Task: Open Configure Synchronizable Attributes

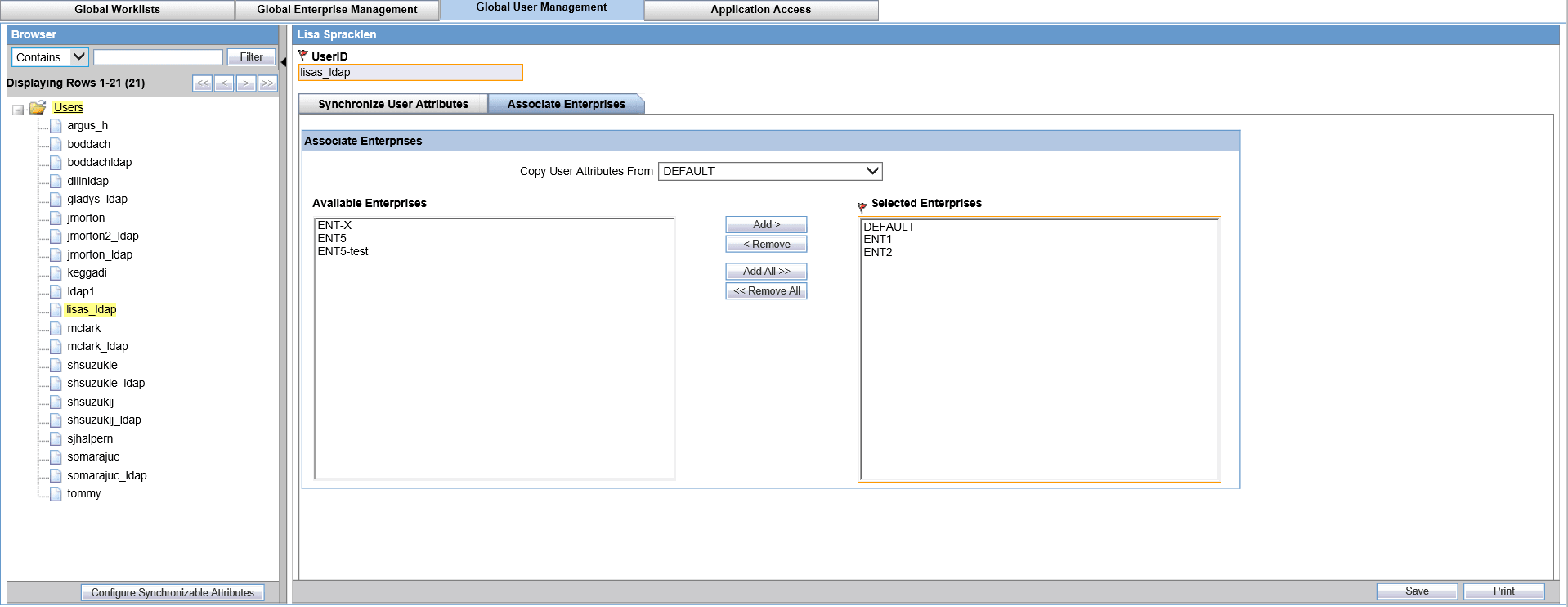Action: tap(172, 592)
